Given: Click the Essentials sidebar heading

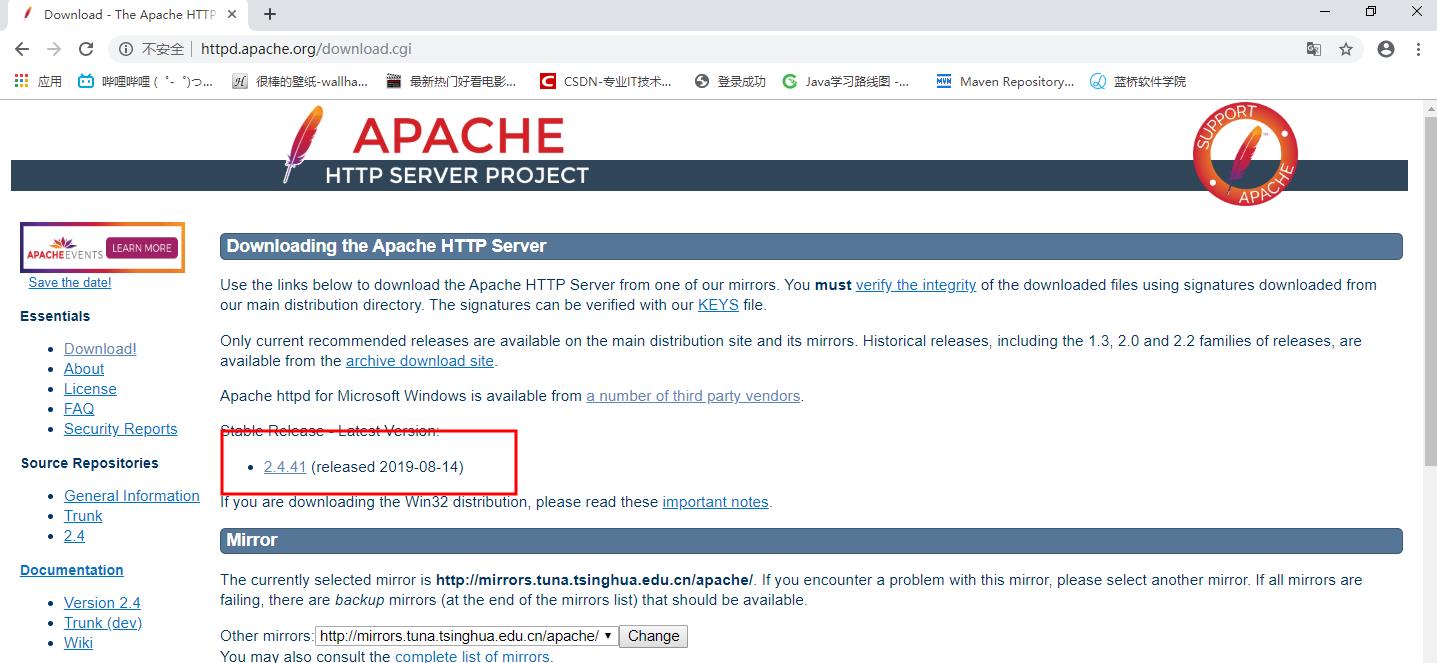Looking at the screenshot, I should tap(55, 316).
